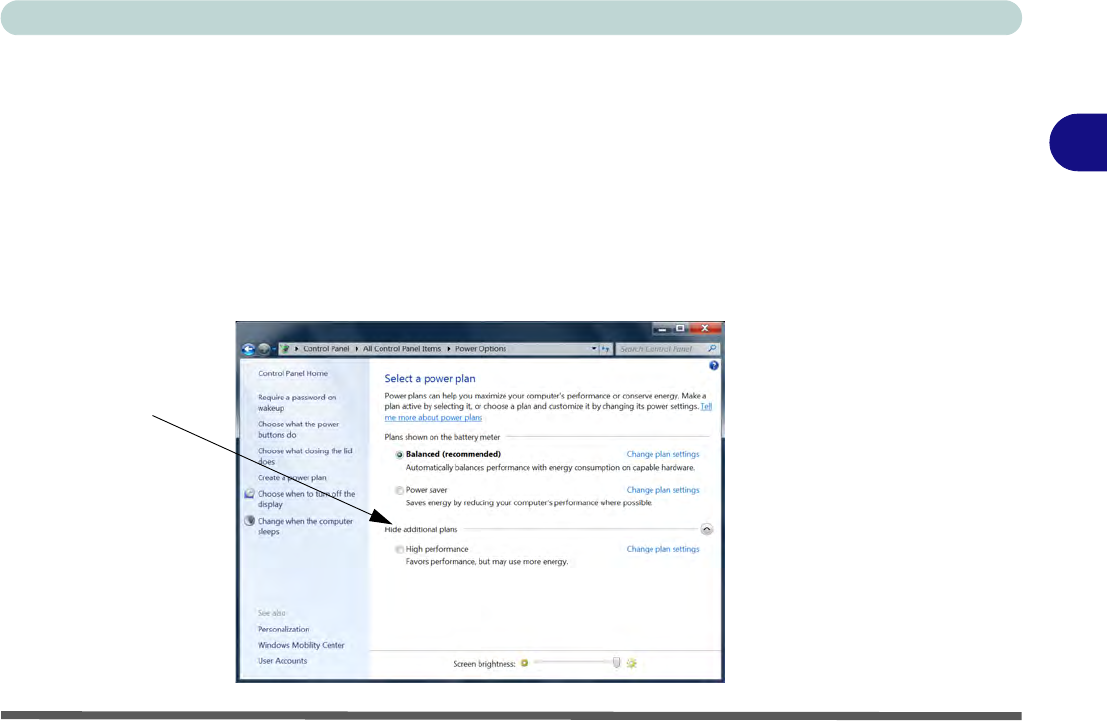Click the Back navigation arrow
Screen dimensions: 1107x721
[x=249, y=349]
